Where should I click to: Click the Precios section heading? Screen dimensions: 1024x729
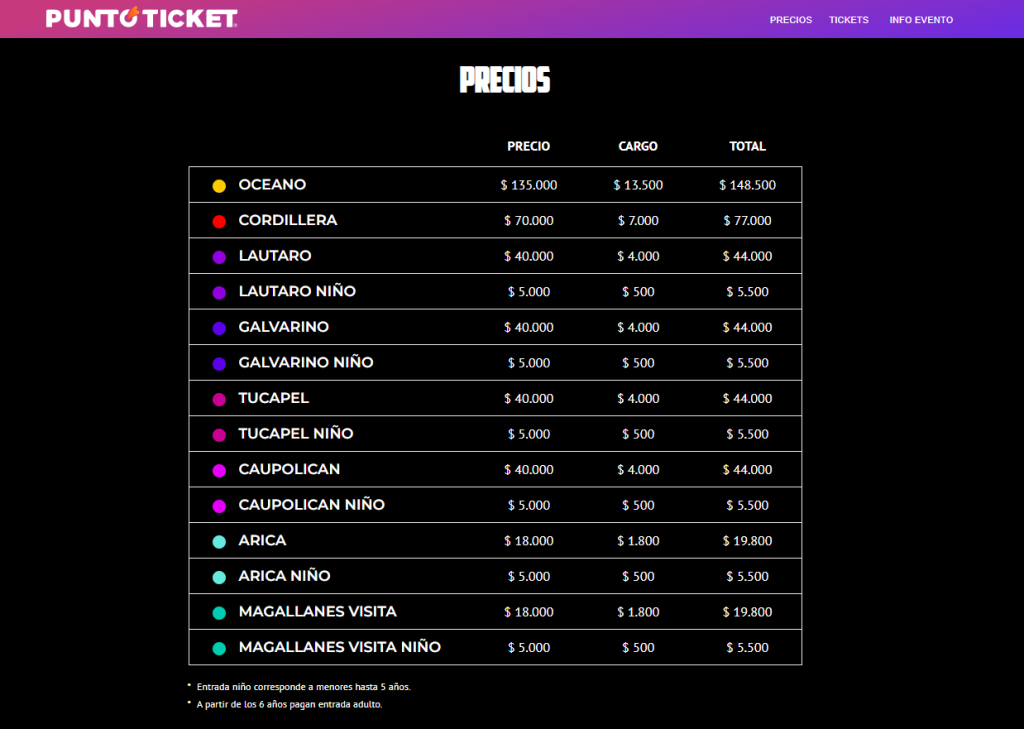click(x=504, y=80)
